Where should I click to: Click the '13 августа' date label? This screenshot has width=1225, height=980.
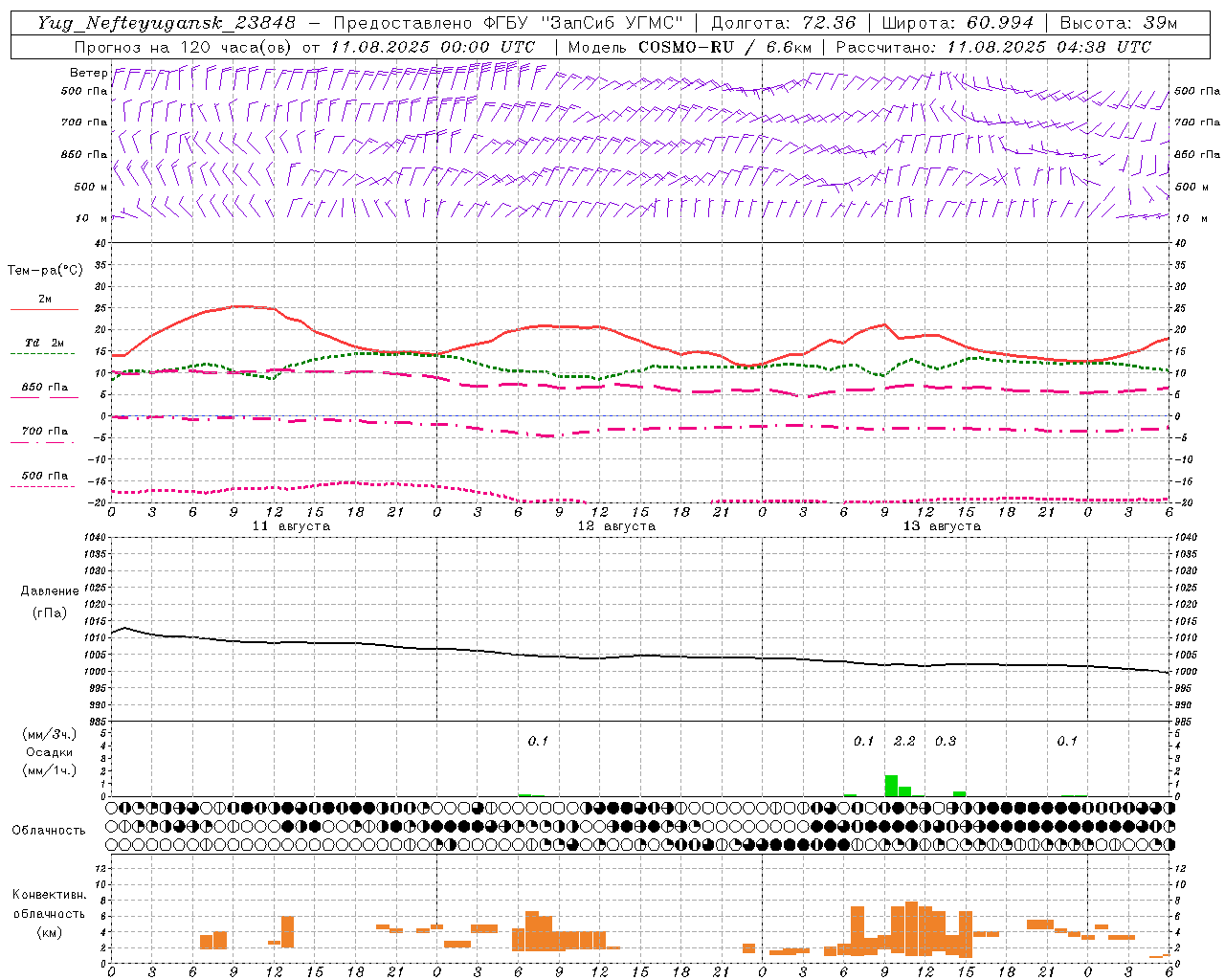coord(942,526)
